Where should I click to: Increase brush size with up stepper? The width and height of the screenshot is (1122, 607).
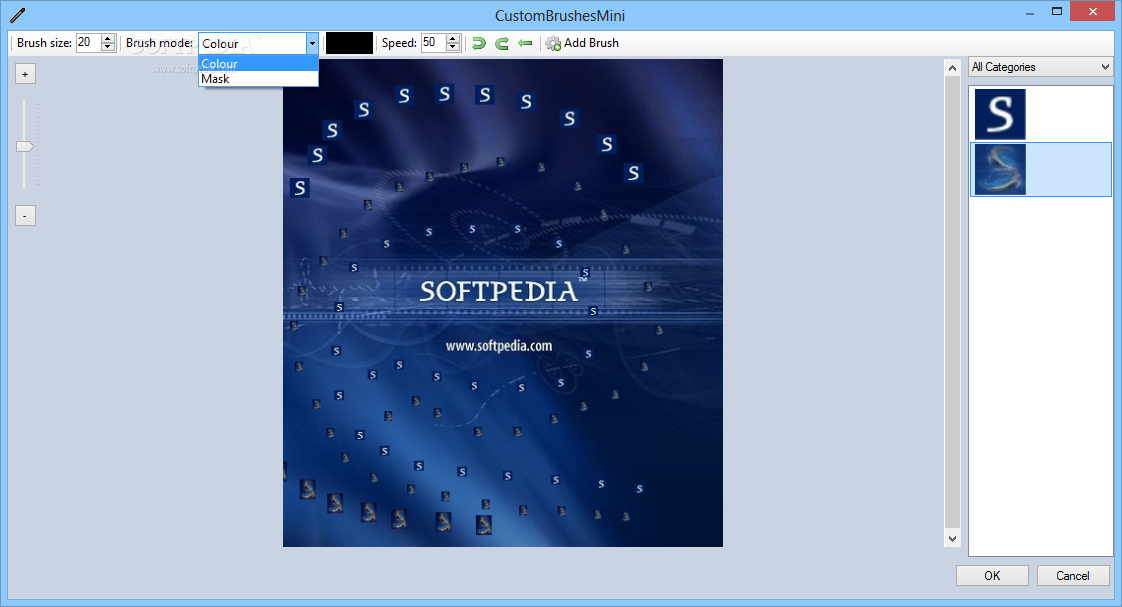108,39
